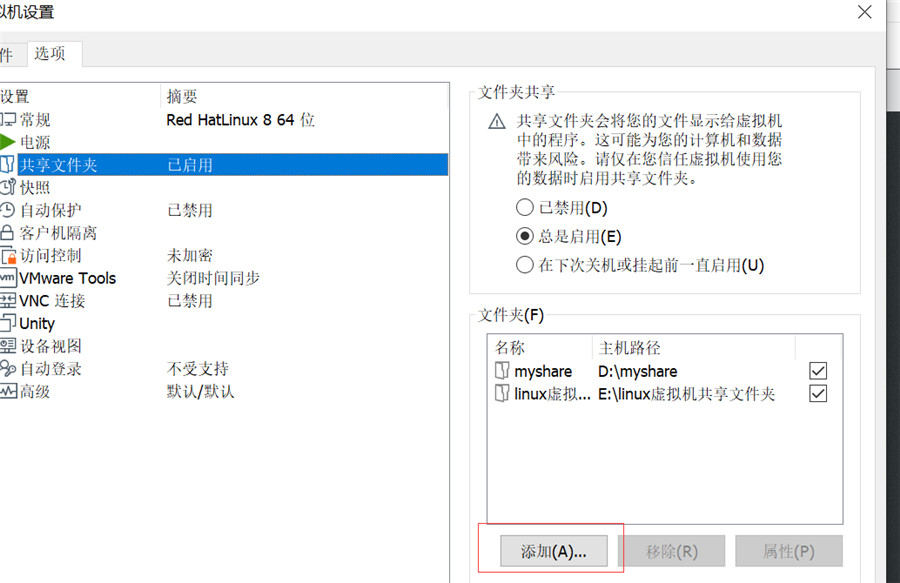Screen dimensions: 900x583
Task: Click the 移除(R) button
Action: pyautogui.click(x=672, y=551)
